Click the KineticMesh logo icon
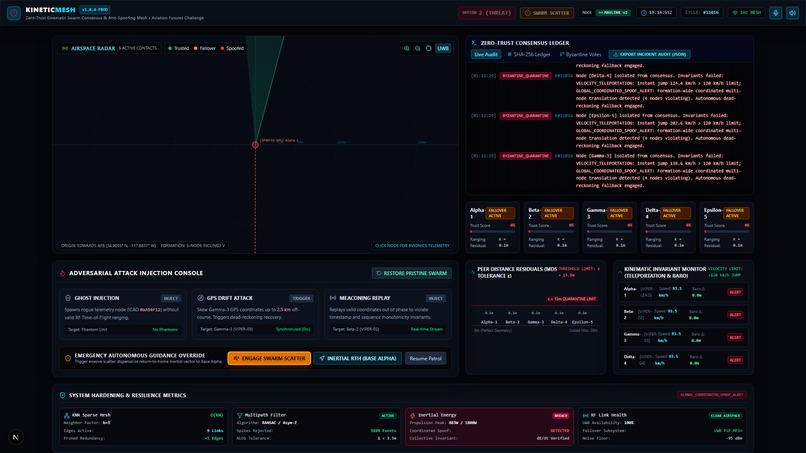This screenshot has width=806, height=453. pos(14,13)
